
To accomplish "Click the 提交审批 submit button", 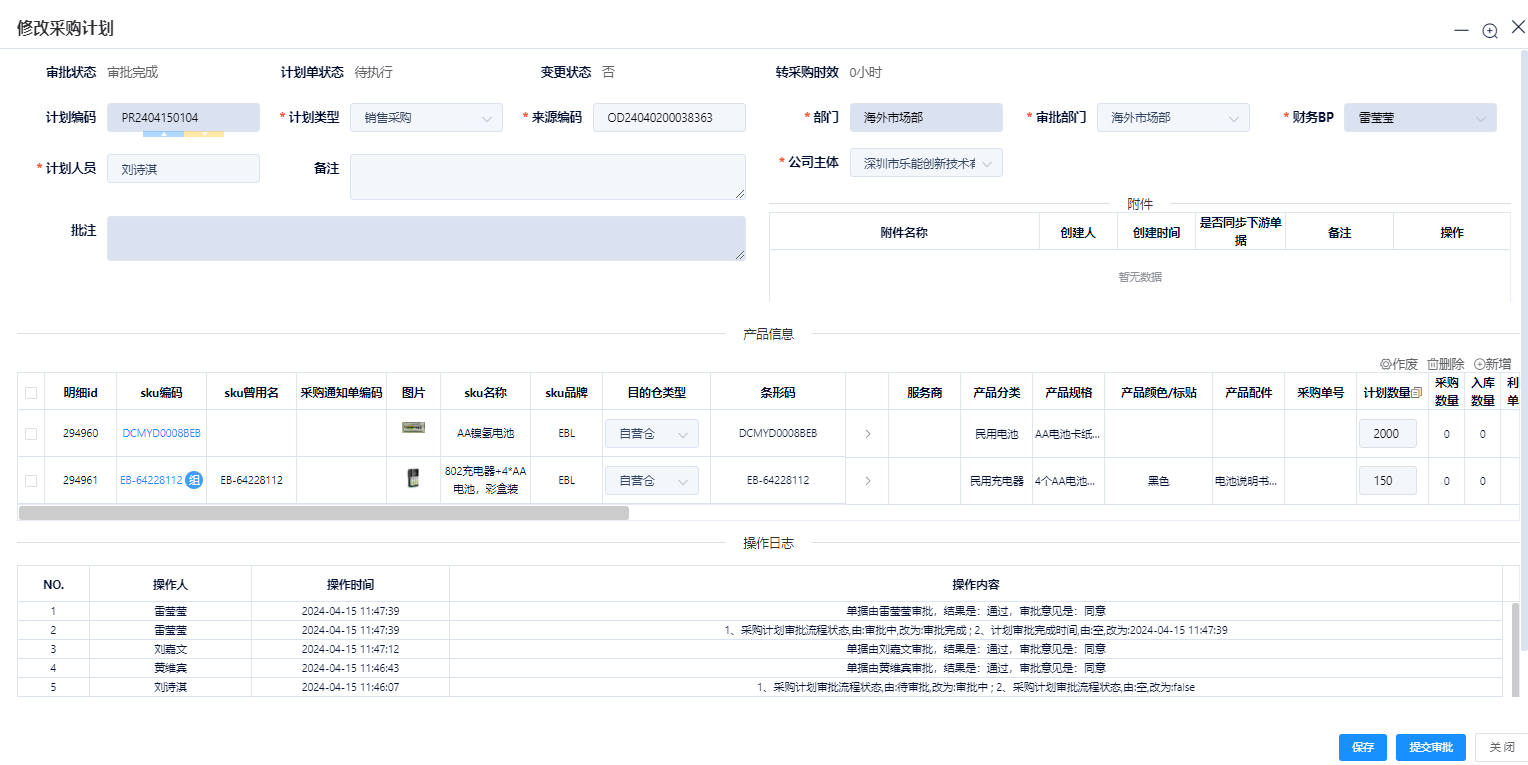I will point(1430,747).
